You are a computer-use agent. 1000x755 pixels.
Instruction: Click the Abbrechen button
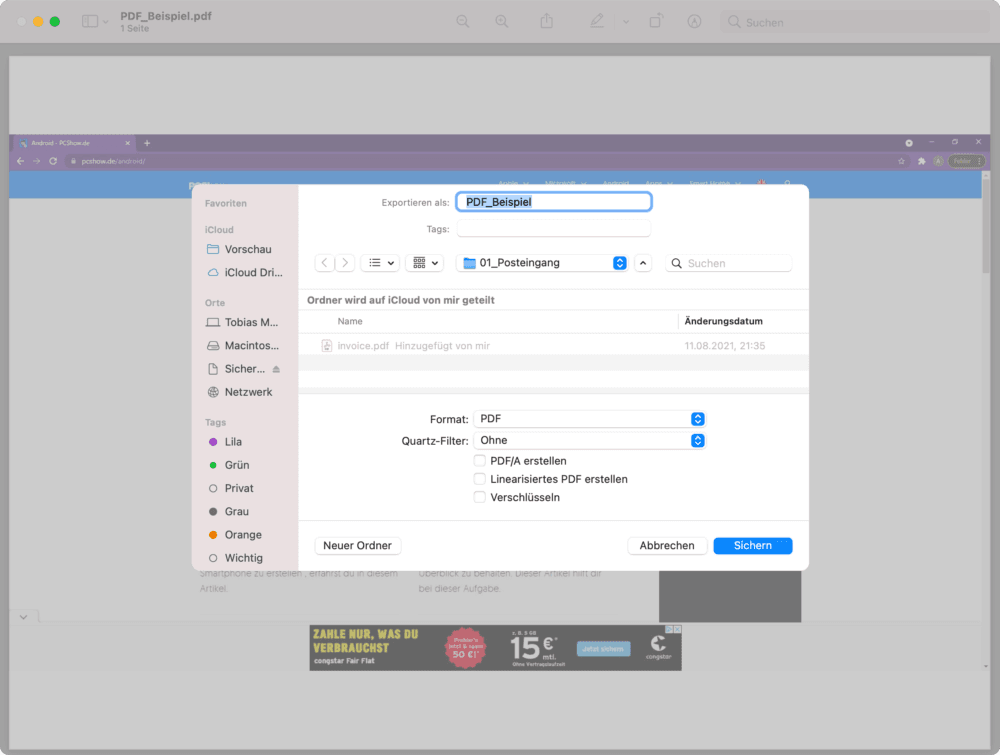coord(667,546)
